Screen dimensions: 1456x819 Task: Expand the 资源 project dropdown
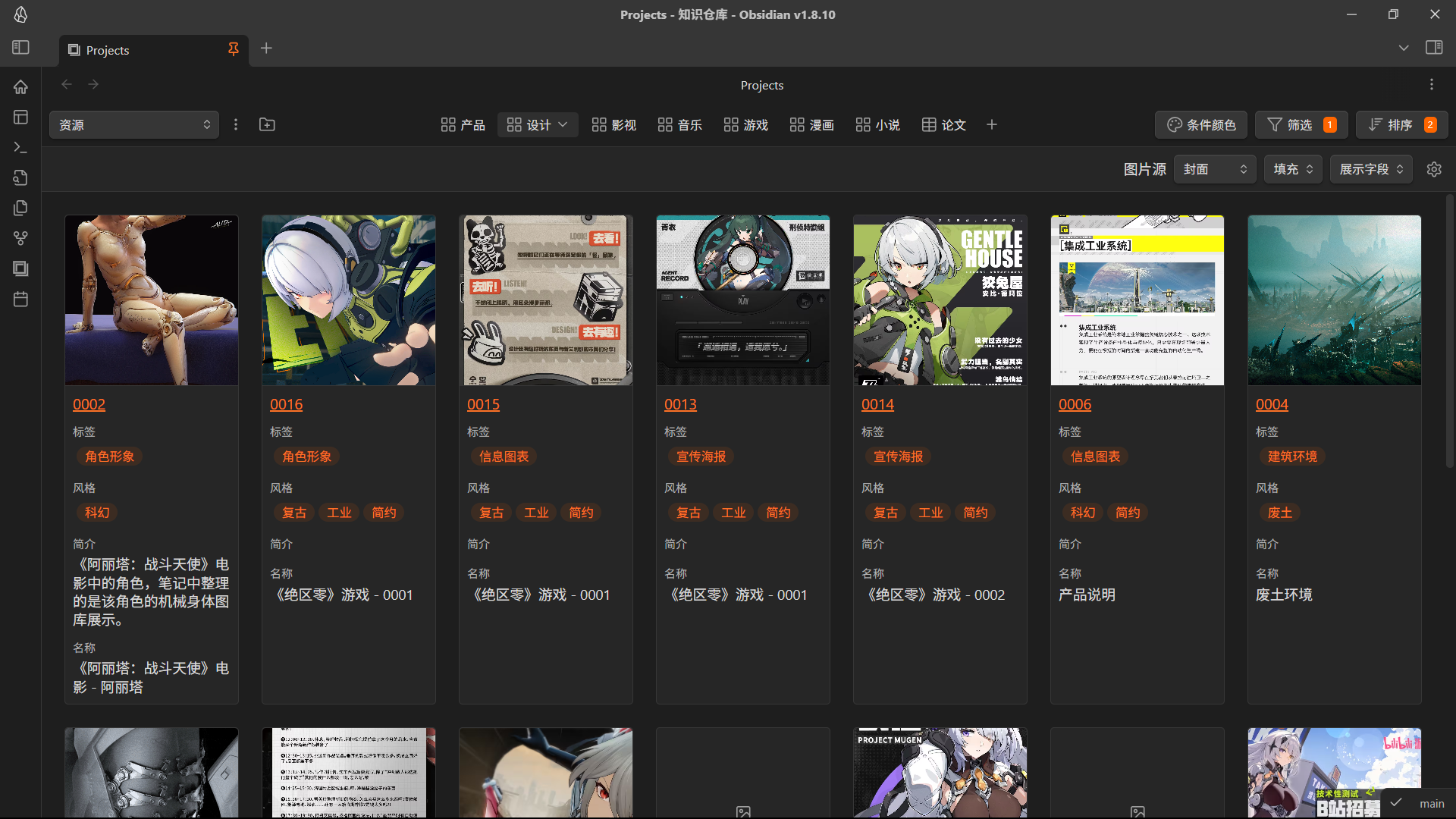(134, 124)
